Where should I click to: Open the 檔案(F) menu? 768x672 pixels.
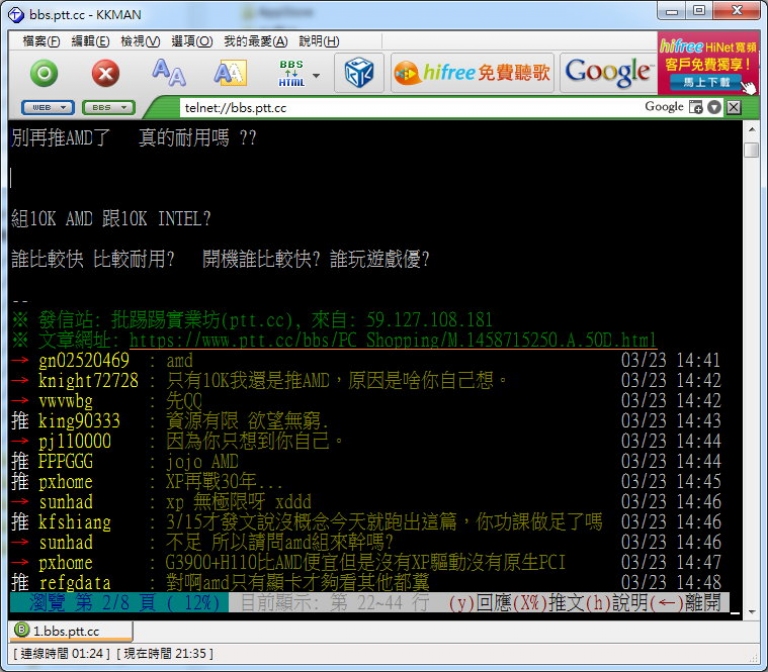[x=41, y=41]
